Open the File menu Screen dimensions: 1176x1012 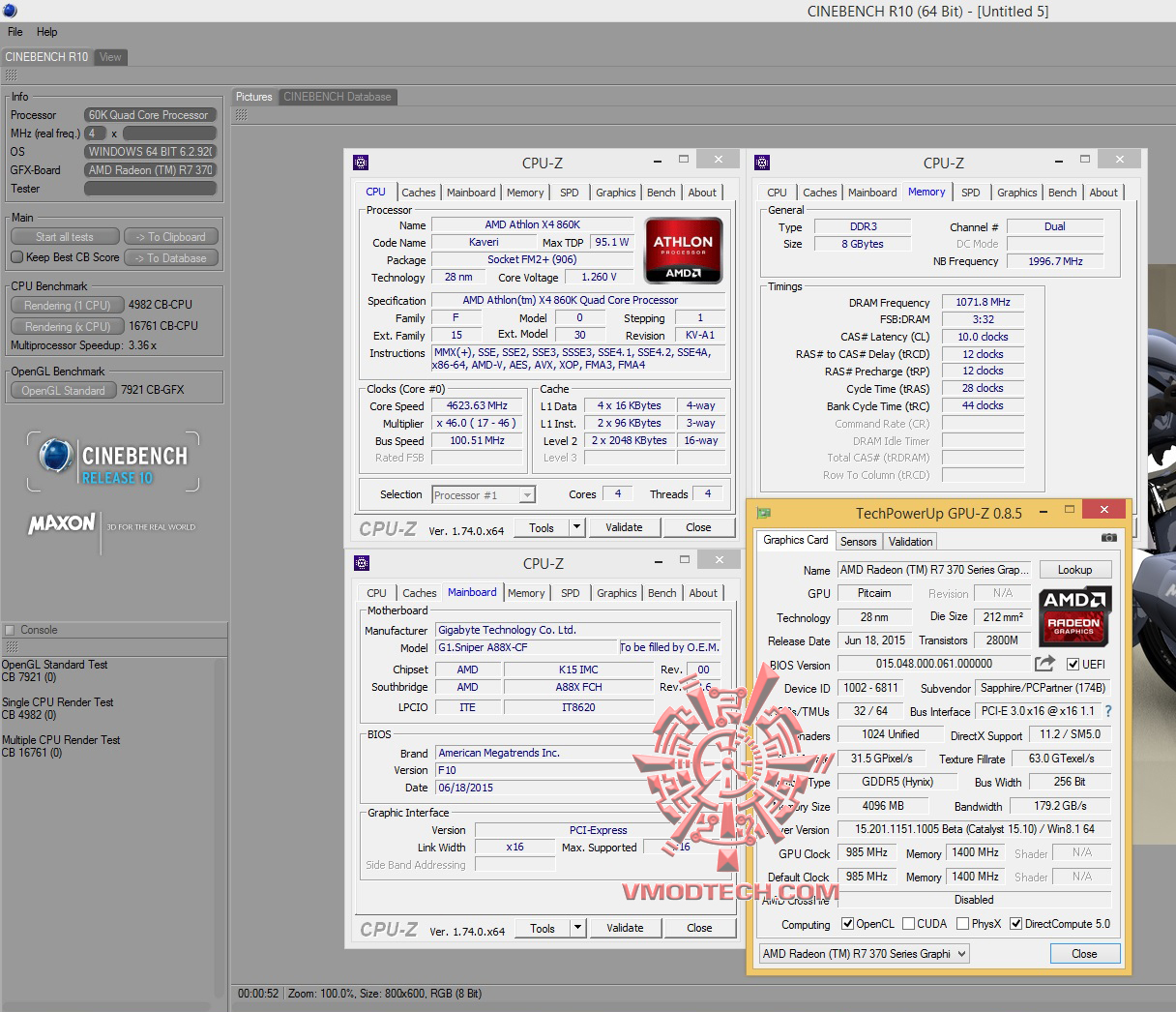click(15, 32)
